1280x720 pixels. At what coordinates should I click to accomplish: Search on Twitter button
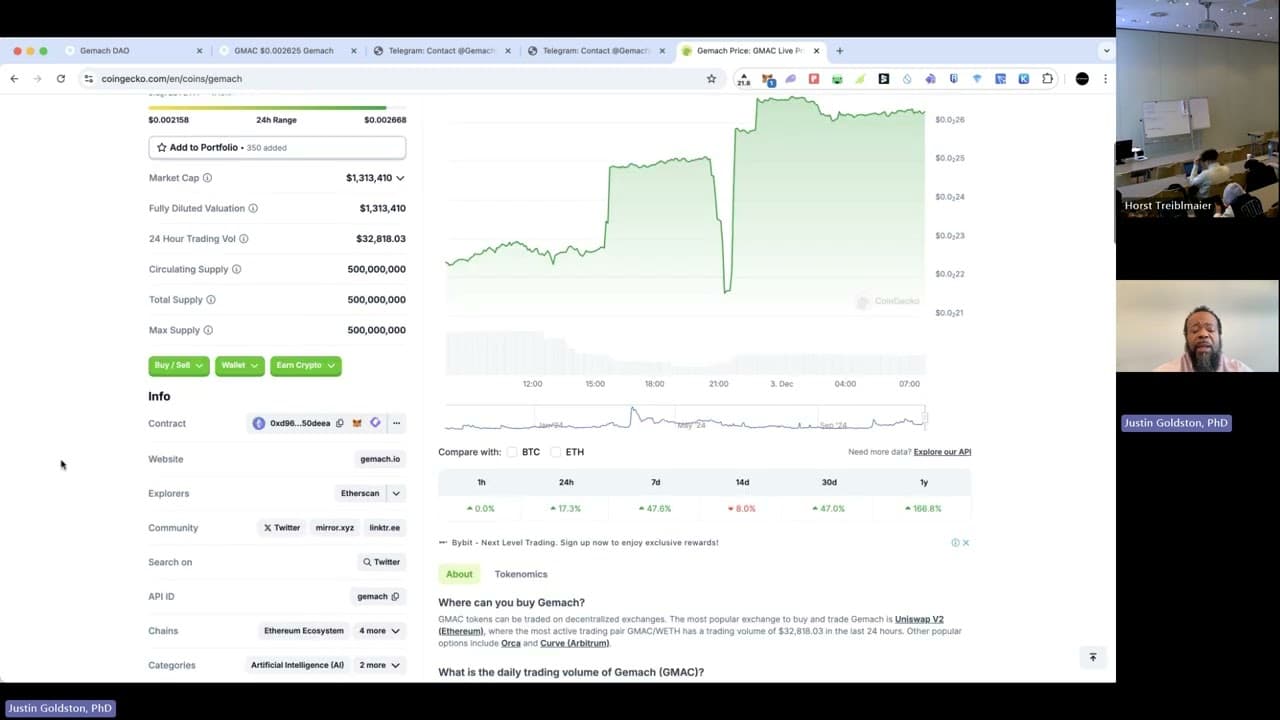(x=381, y=562)
